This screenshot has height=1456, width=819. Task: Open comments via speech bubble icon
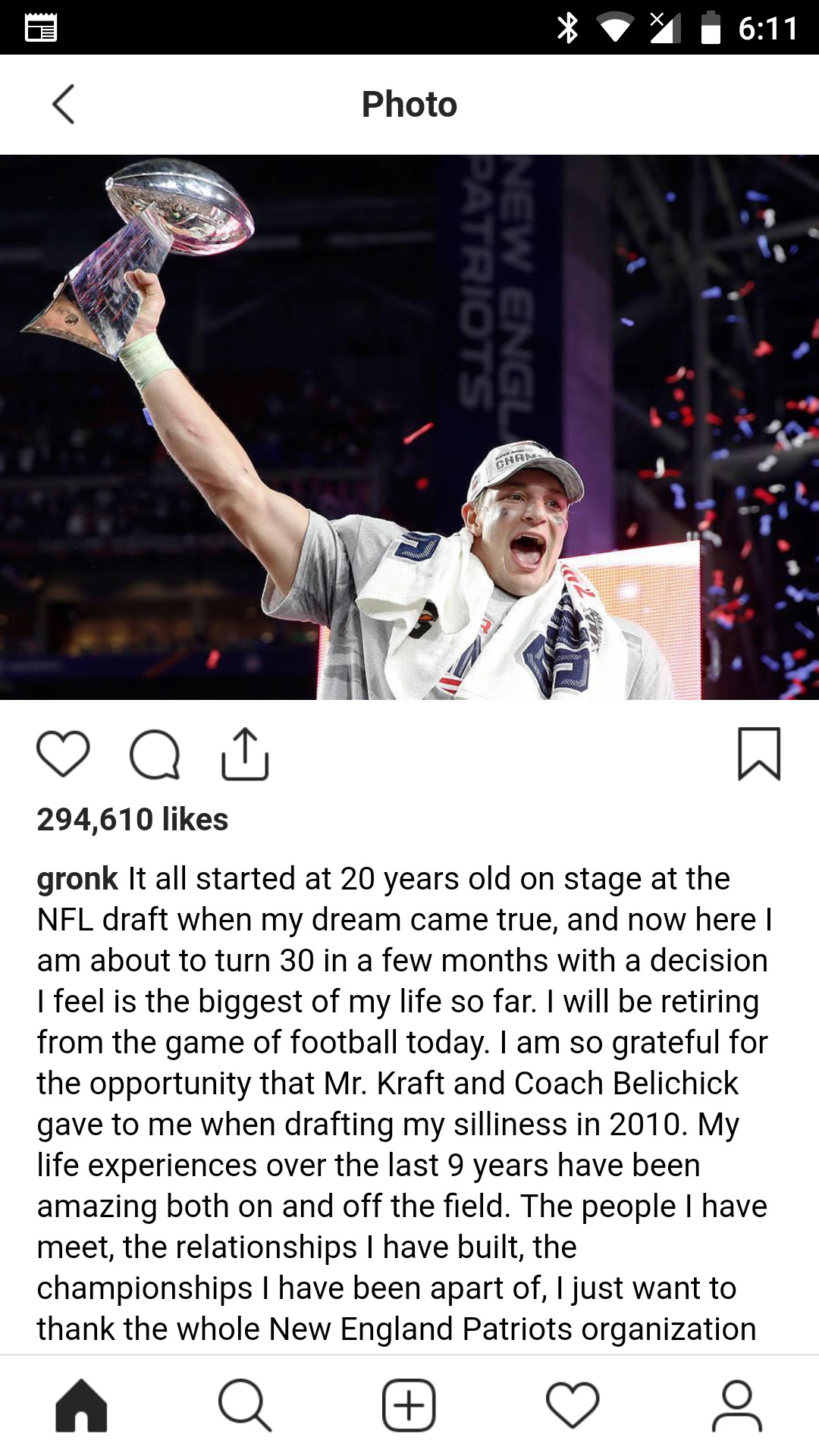[155, 755]
